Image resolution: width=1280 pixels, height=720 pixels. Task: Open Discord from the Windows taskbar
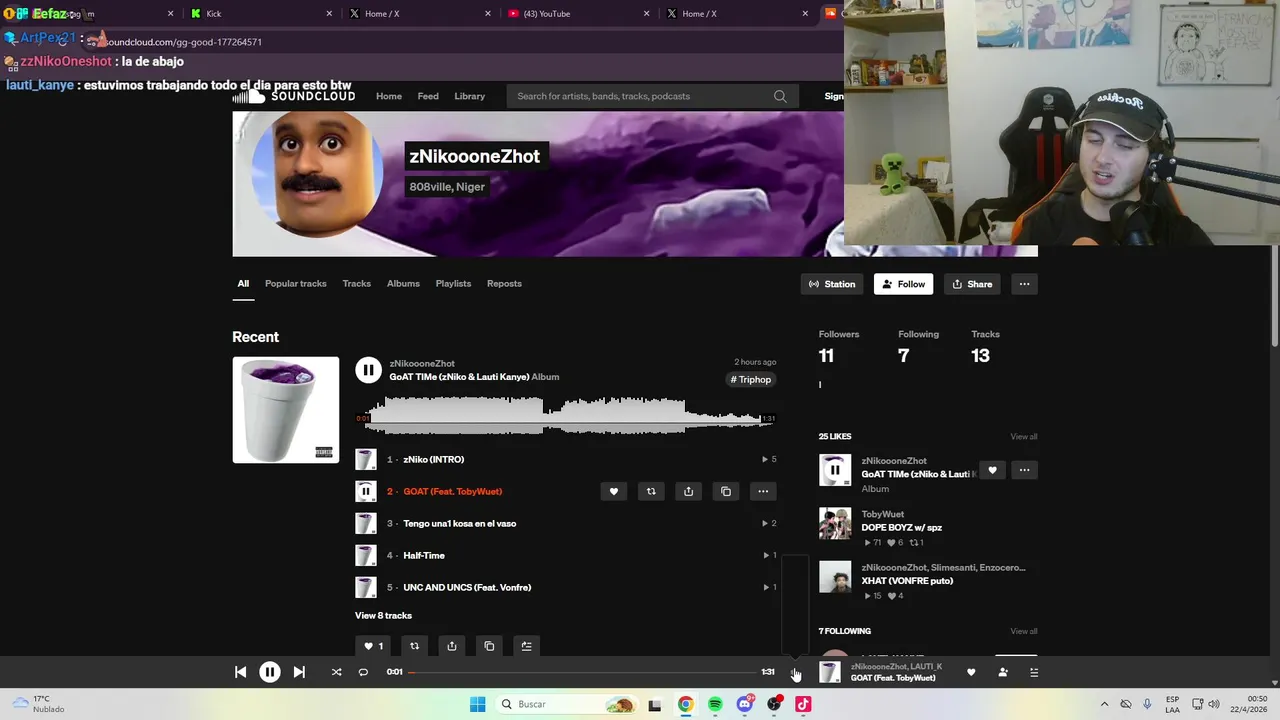coord(745,704)
